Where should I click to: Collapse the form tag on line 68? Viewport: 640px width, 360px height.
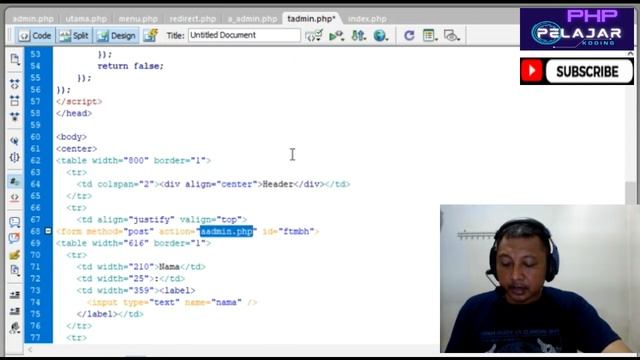pyautogui.click(x=48, y=231)
